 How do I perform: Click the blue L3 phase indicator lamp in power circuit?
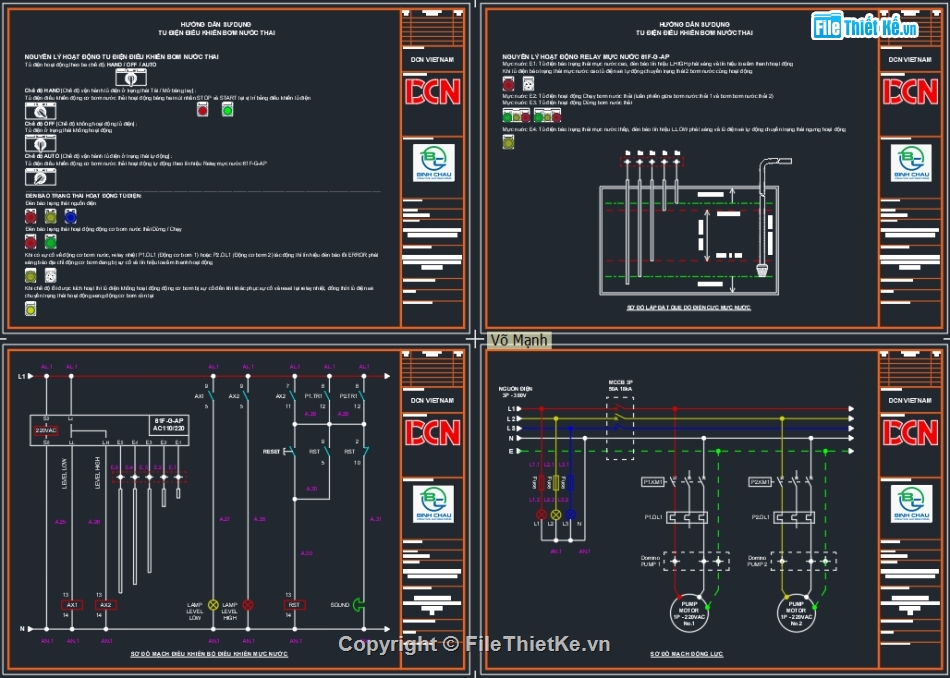[x=570, y=514]
